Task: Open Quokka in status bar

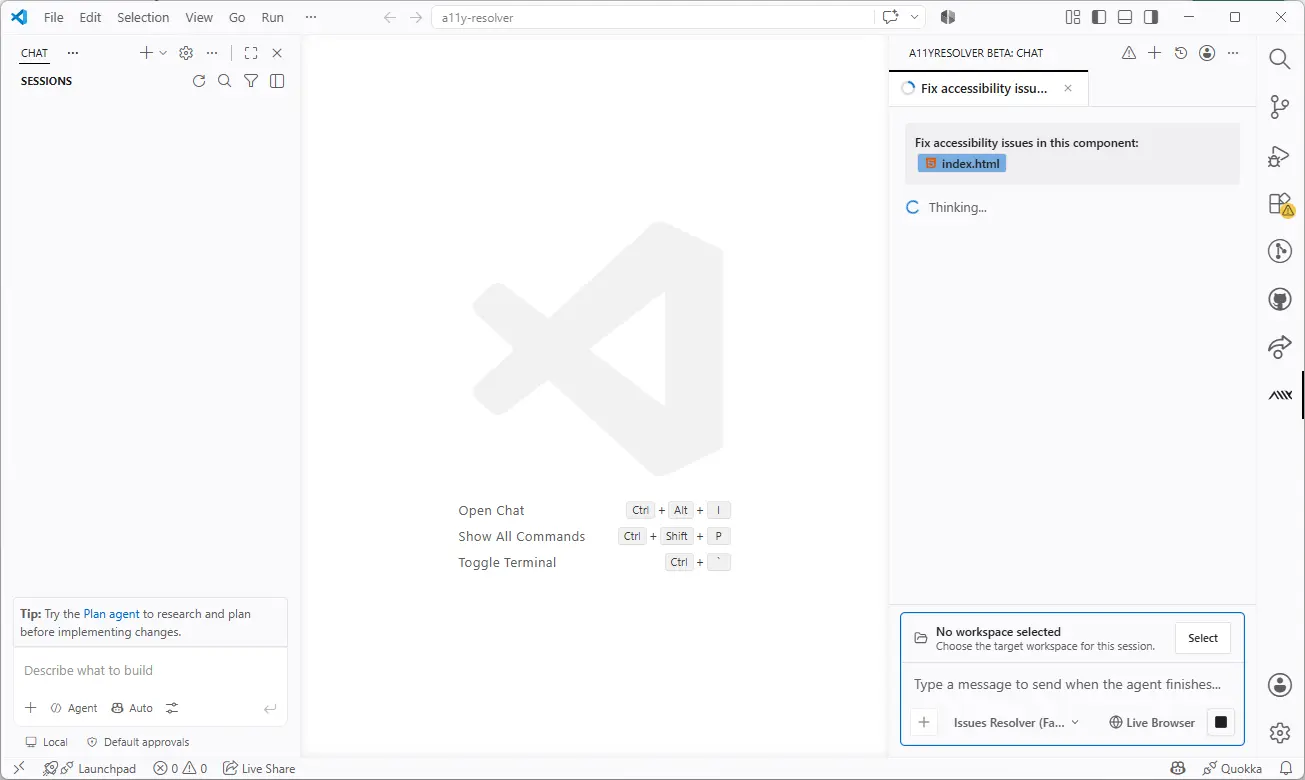Action: pos(1232,768)
